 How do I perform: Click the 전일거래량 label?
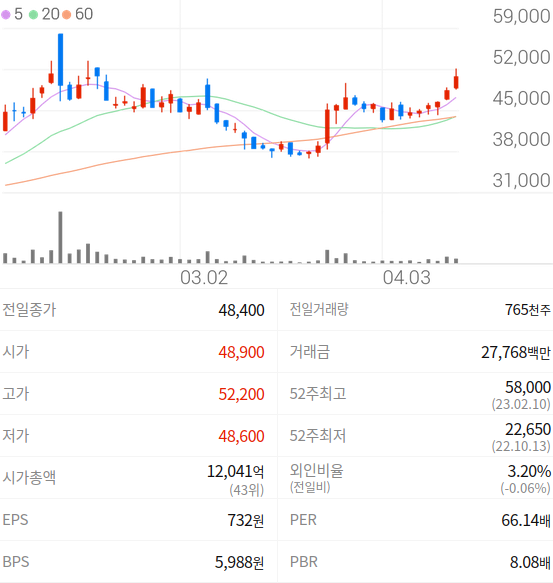click(319, 309)
